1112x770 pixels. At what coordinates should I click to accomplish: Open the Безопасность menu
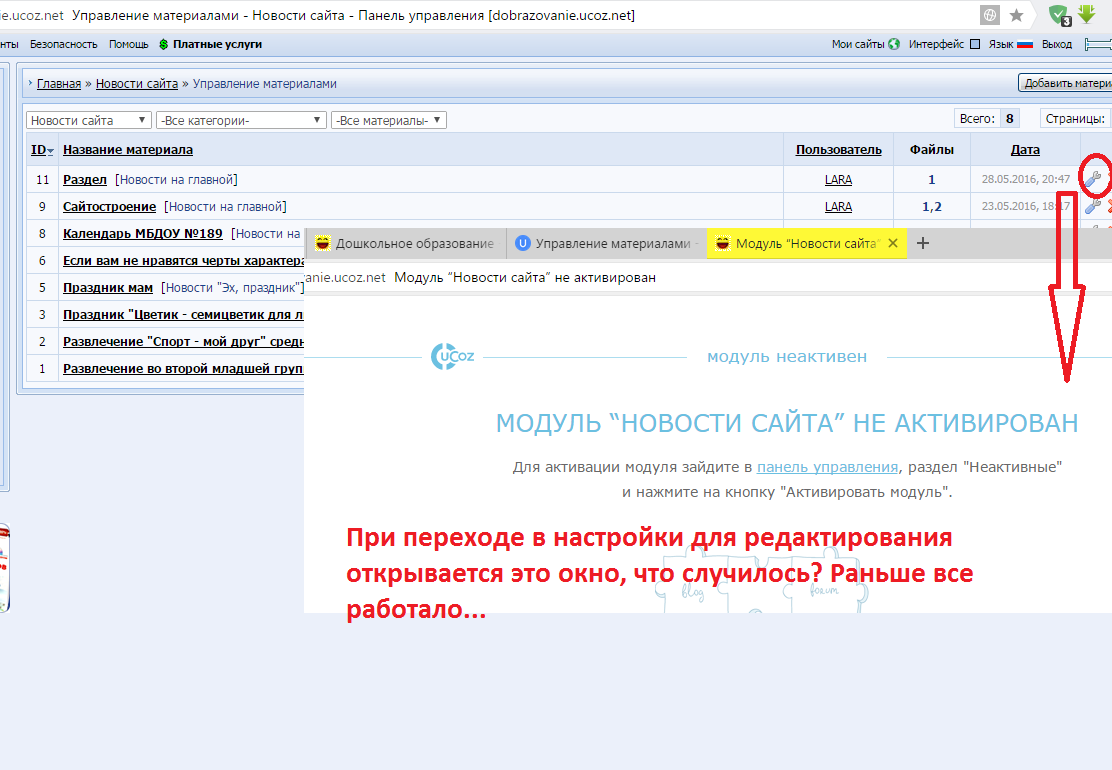point(64,44)
